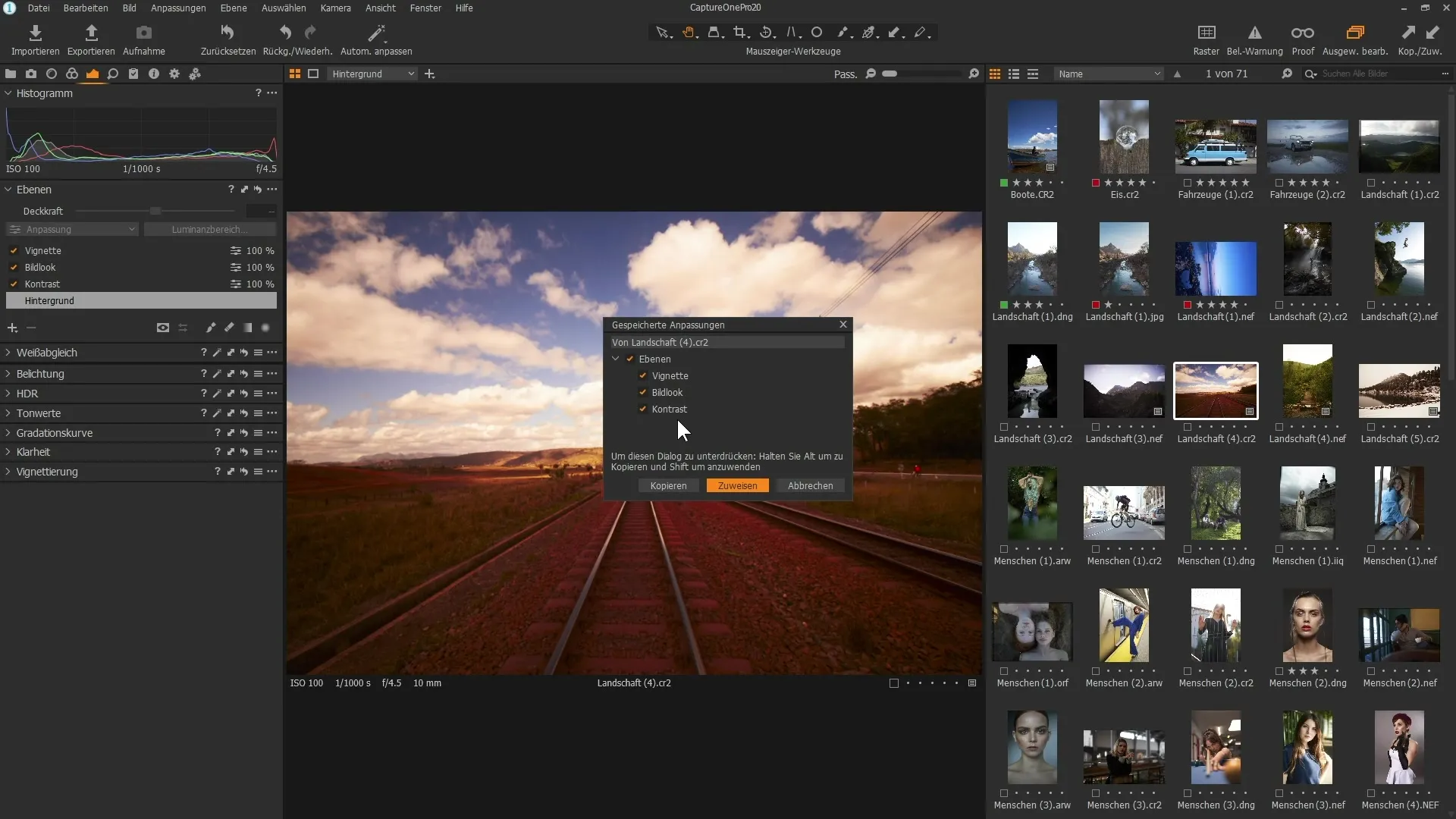Click the Zuweisen button

(x=738, y=485)
